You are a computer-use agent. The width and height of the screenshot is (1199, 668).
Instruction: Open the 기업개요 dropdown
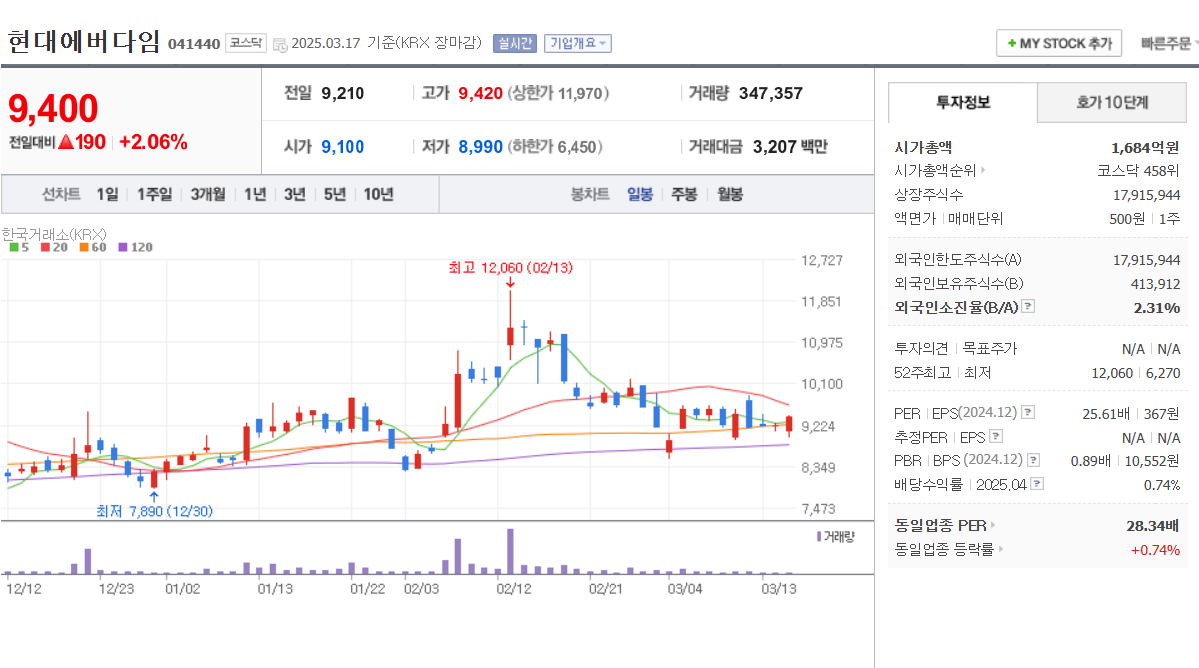click(x=578, y=44)
